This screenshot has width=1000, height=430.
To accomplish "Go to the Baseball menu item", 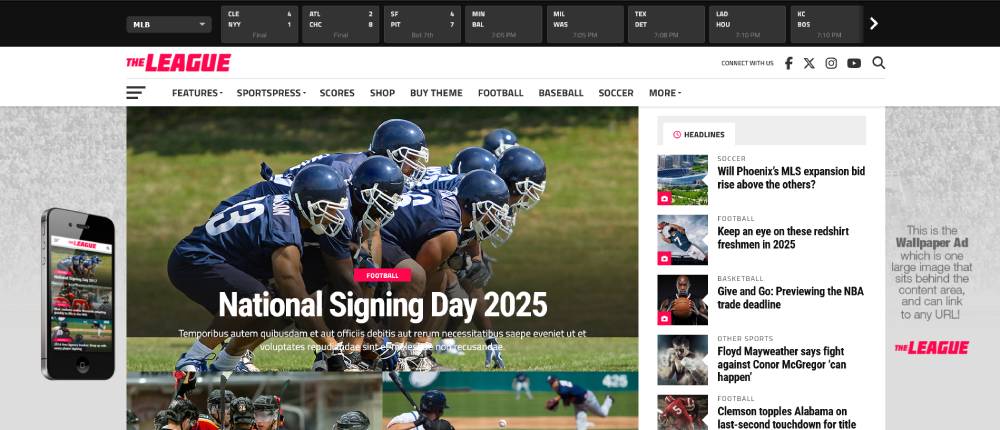I will pyautogui.click(x=561, y=93).
